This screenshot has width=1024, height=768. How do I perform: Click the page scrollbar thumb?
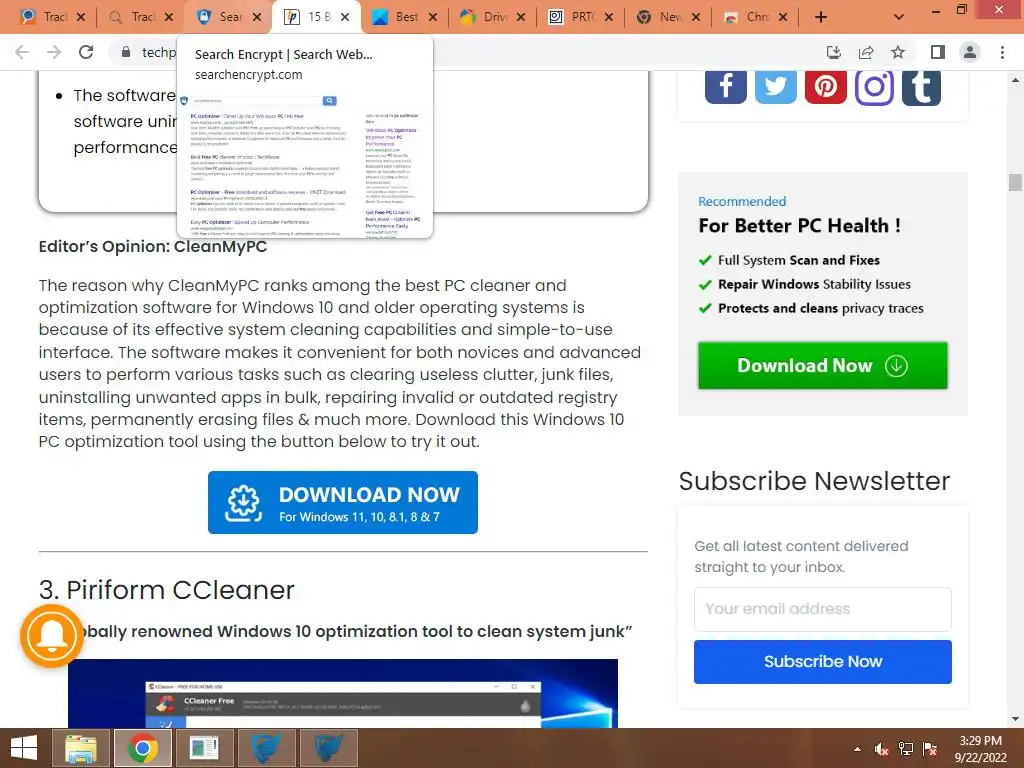point(1015,182)
